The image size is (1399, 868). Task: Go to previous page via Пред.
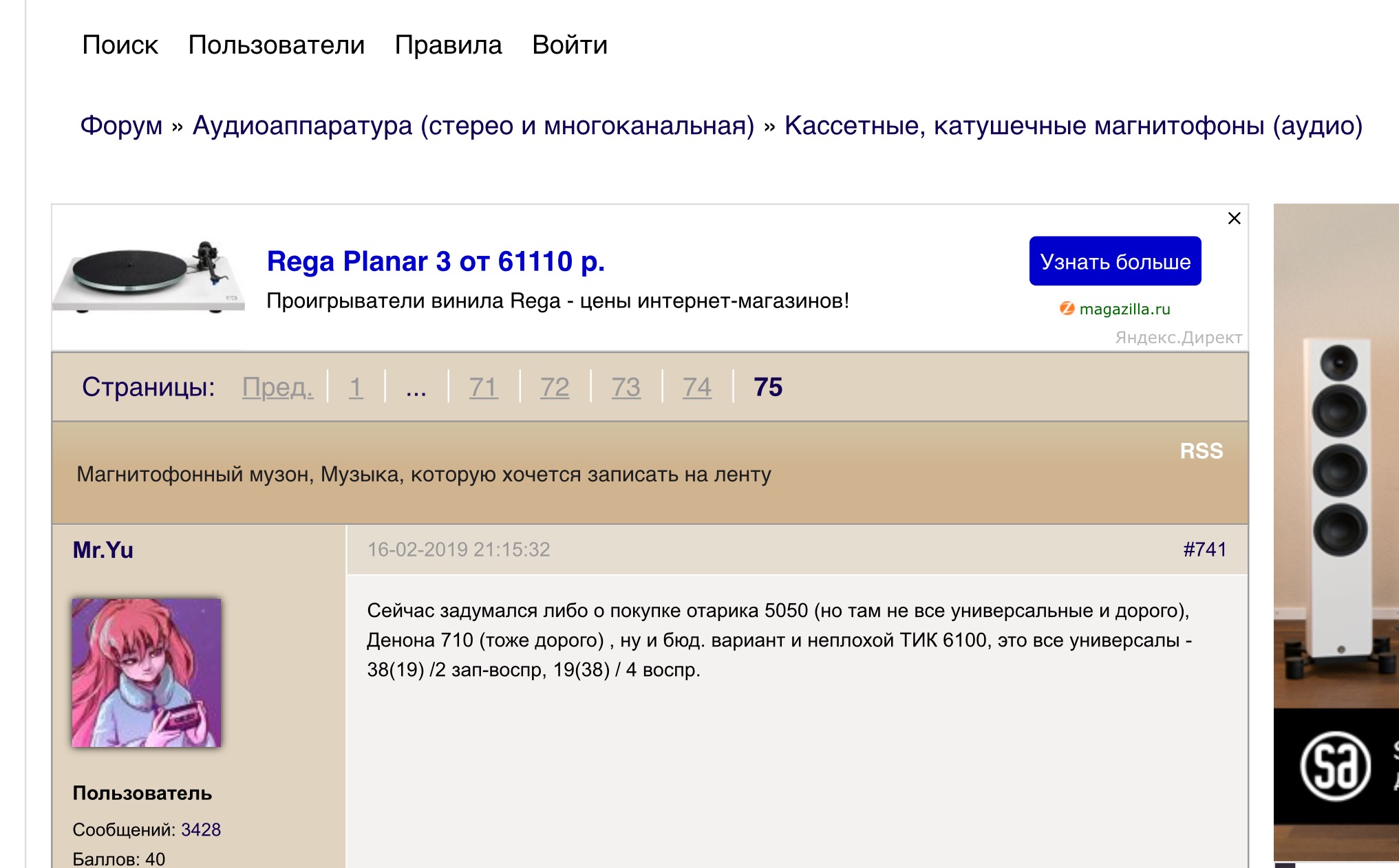coord(277,387)
